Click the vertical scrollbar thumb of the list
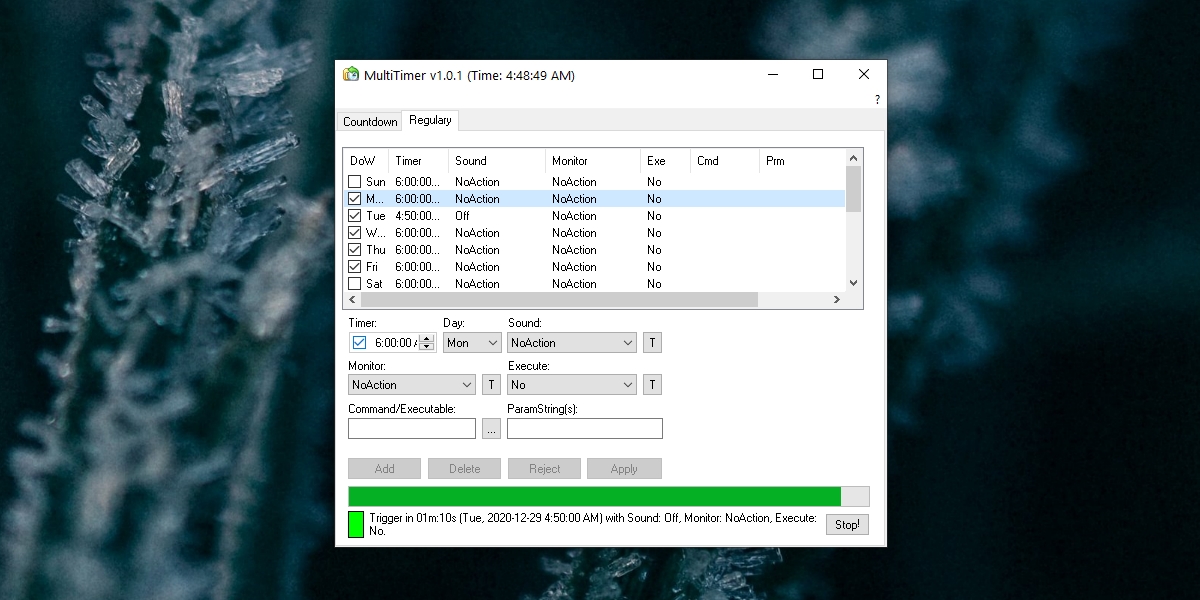Screen dimensions: 1200x600 click(x=853, y=189)
